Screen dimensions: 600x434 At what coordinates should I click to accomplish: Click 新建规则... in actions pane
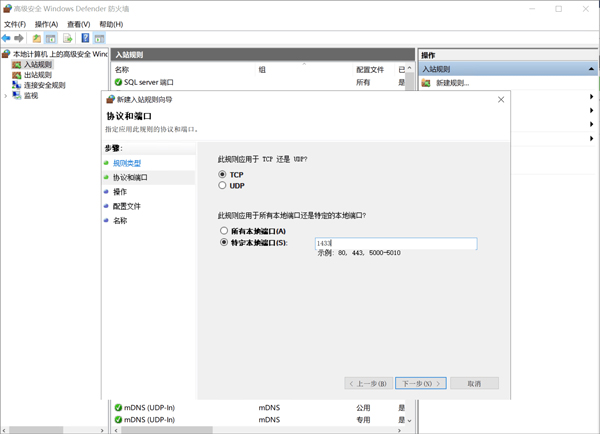(x=453, y=83)
